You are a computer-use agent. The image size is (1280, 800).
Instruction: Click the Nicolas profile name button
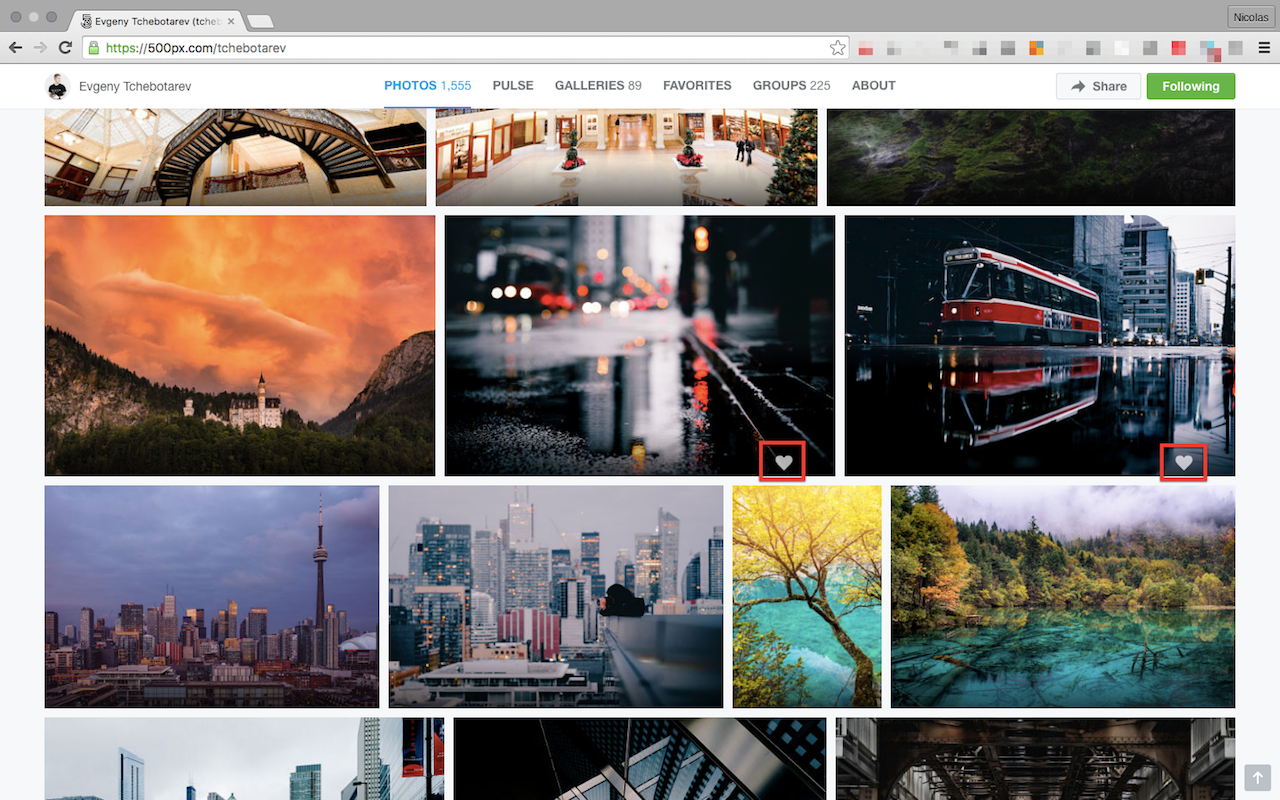(1250, 17)
